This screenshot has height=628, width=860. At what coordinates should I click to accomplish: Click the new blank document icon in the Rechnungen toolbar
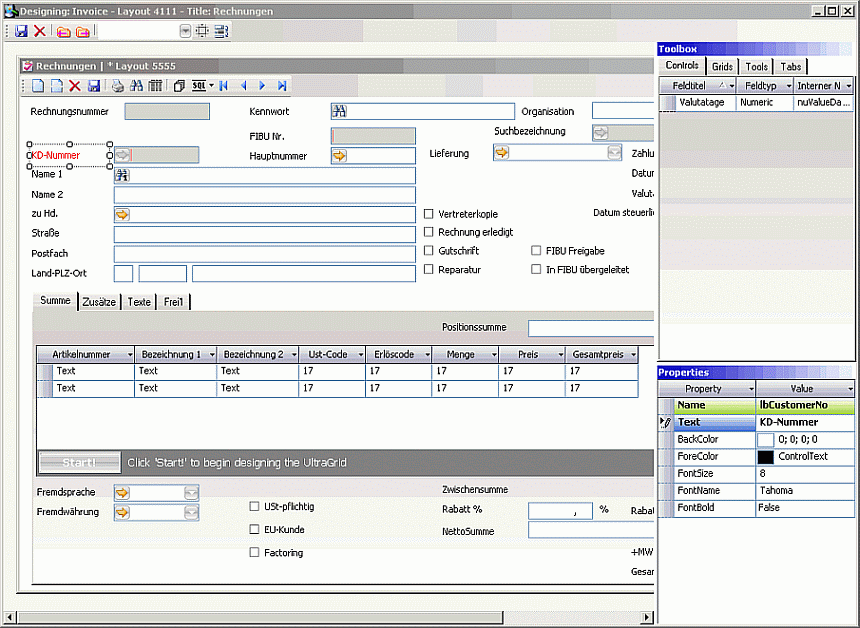[38, 86]
